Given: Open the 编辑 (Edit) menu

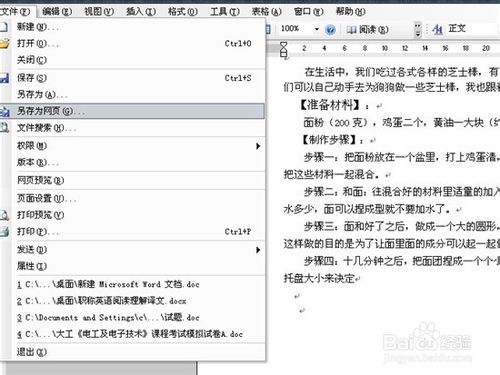Looking at the screenshot, I should tap(57, 11).
